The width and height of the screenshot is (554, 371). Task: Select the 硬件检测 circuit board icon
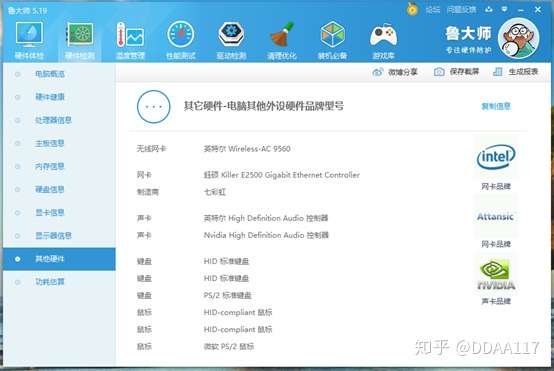80,34
